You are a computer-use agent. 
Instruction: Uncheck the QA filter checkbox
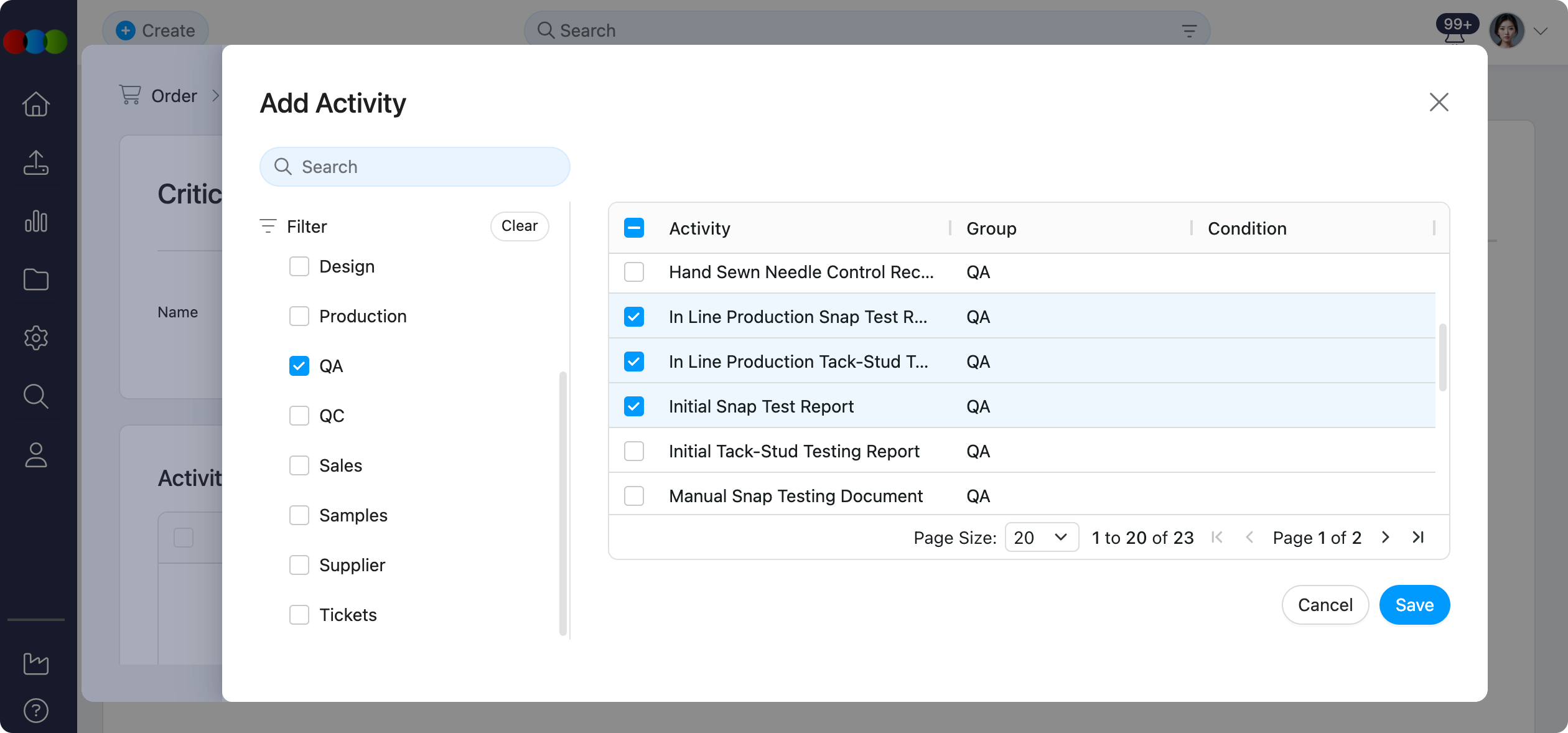299,366
